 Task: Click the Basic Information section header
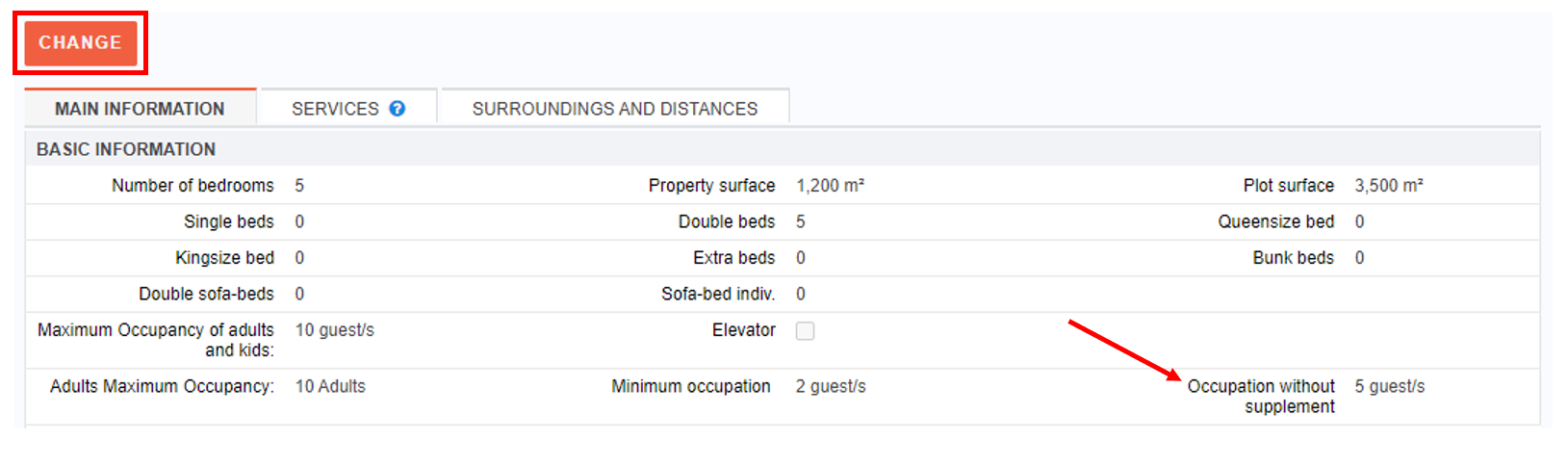[x=126, y=149]
